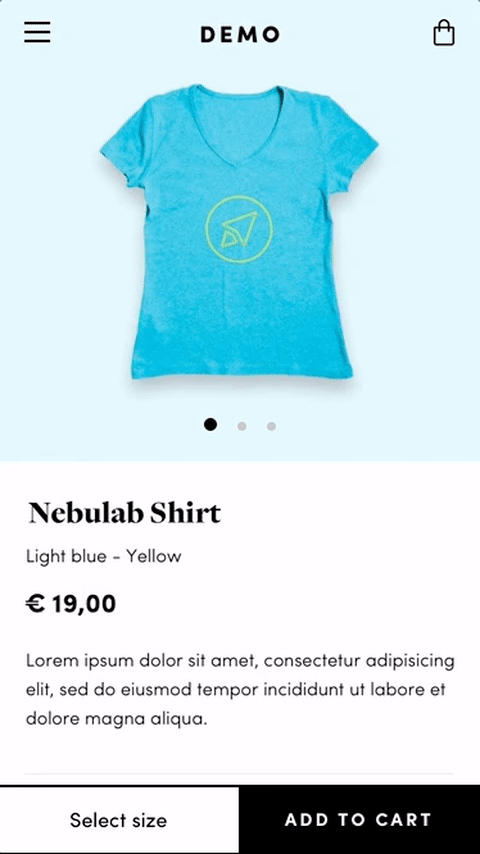Click the word 'consectetur' in the description
480x854 pixels.
(314, 661)
